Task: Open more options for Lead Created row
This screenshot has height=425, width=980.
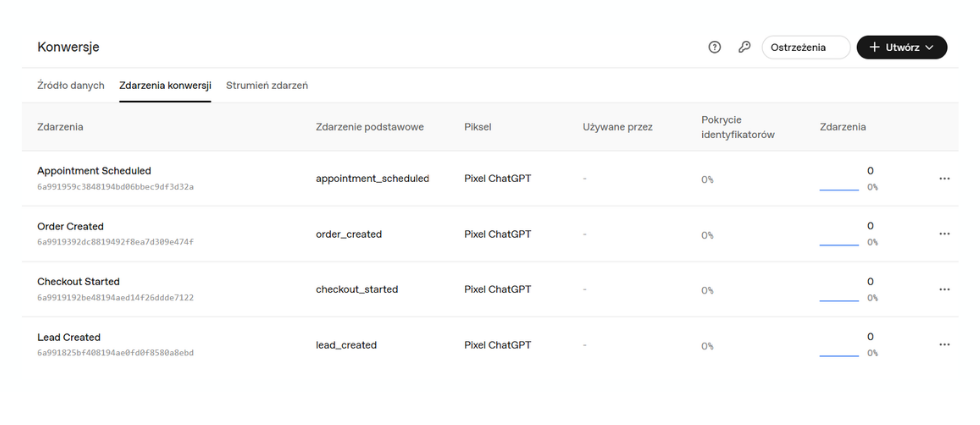Action: (x=944, y=344)
